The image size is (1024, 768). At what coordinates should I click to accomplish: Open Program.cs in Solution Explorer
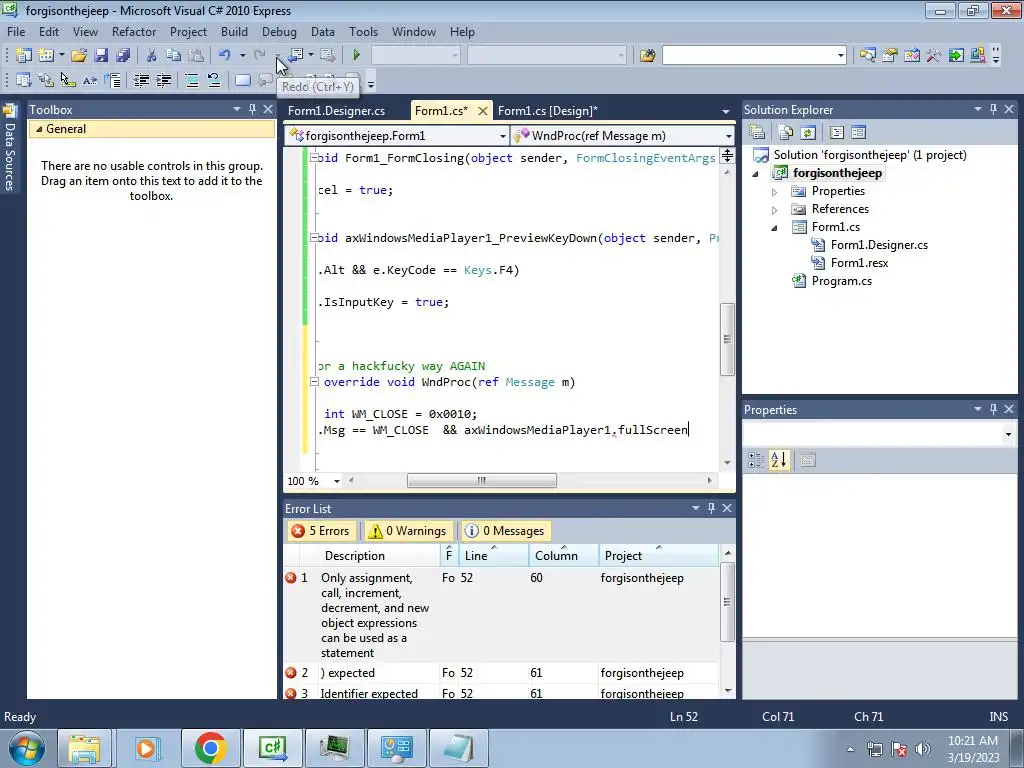click(x=841, y=281)
